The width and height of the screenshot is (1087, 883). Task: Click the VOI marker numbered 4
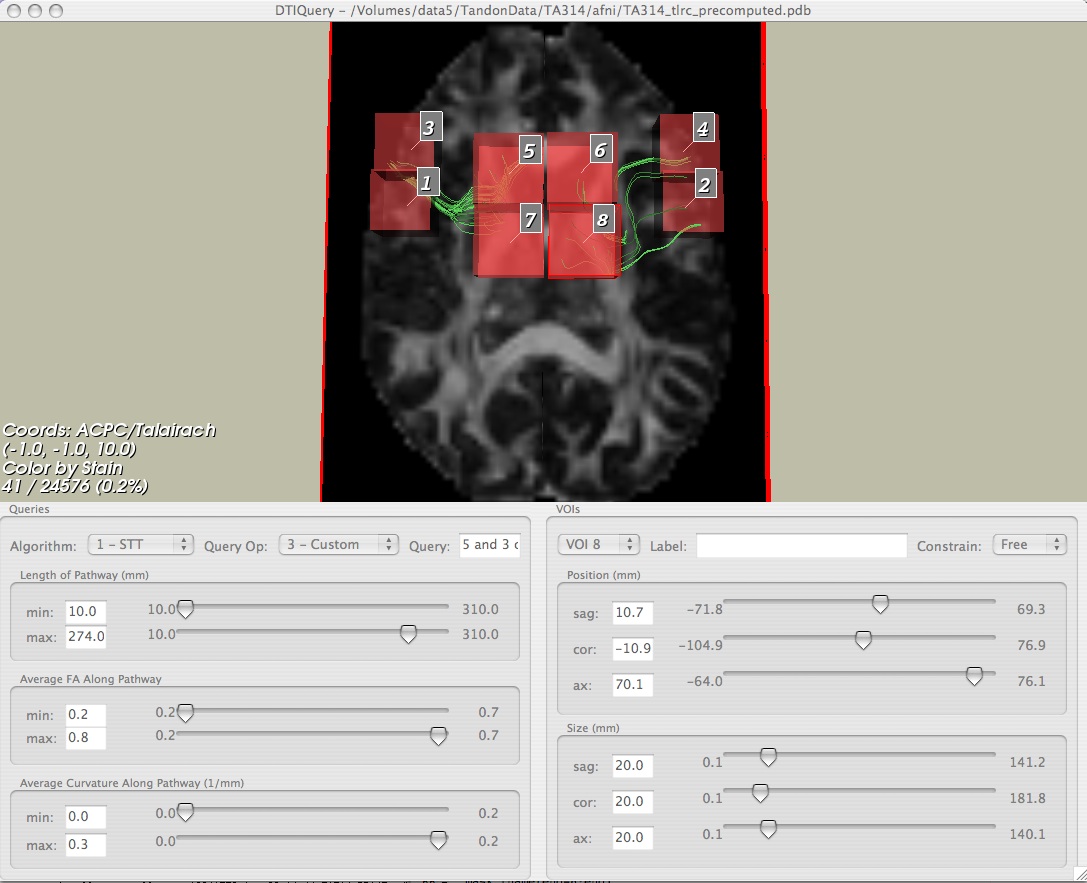coord(703,129)
